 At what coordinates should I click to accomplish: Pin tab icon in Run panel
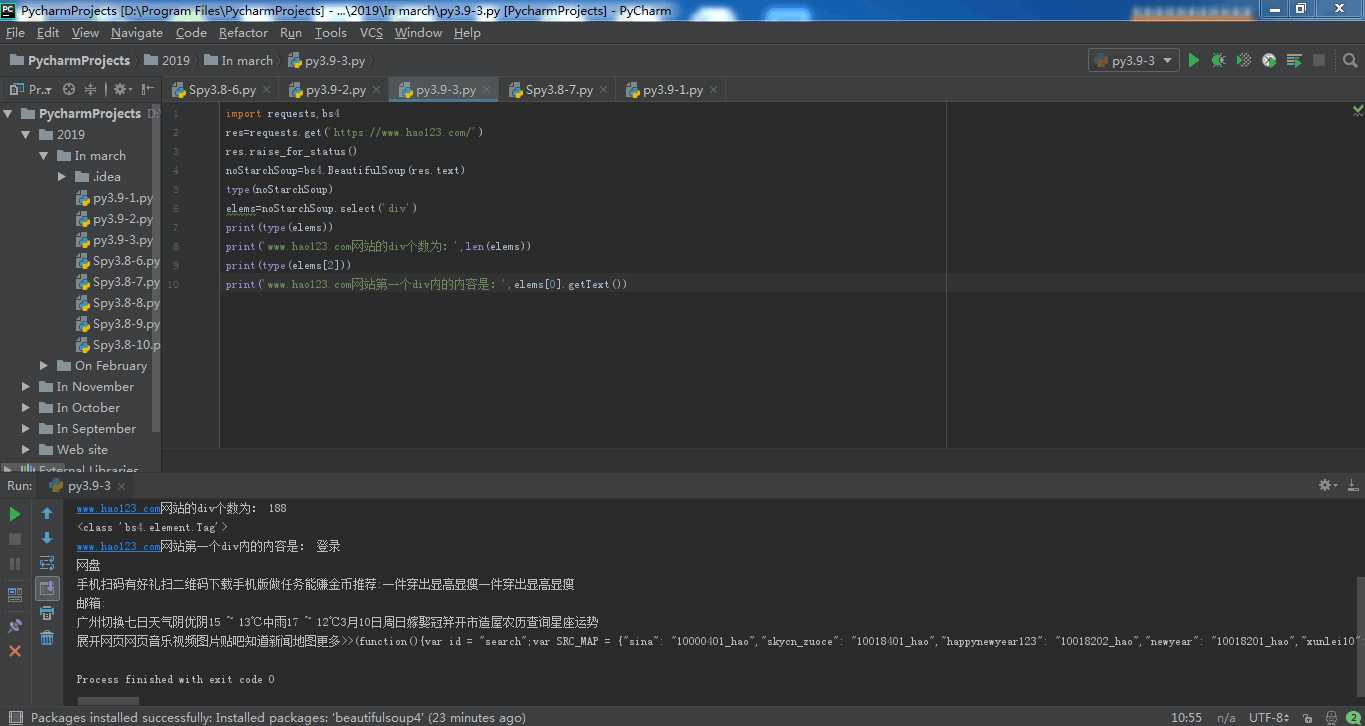tap(15, 626)
